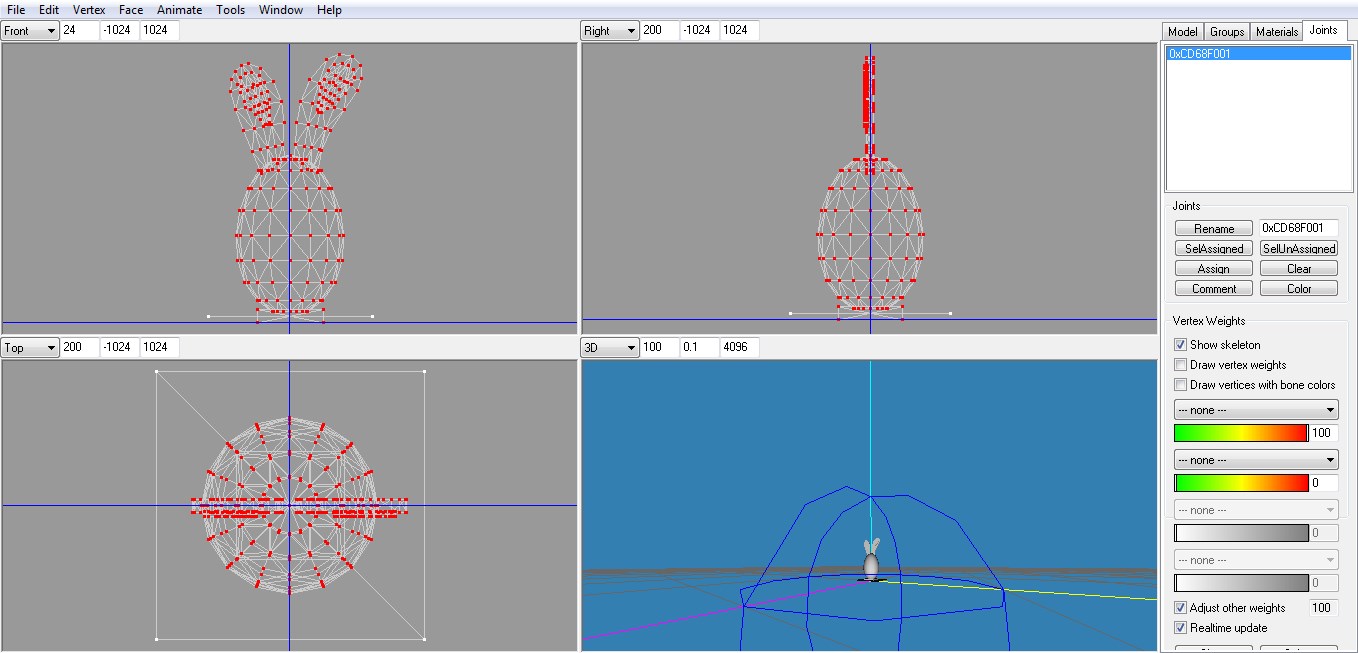This screenshot has height=653, width=1358.
Task: Click the Assign button
Action: click(1214, 268)
